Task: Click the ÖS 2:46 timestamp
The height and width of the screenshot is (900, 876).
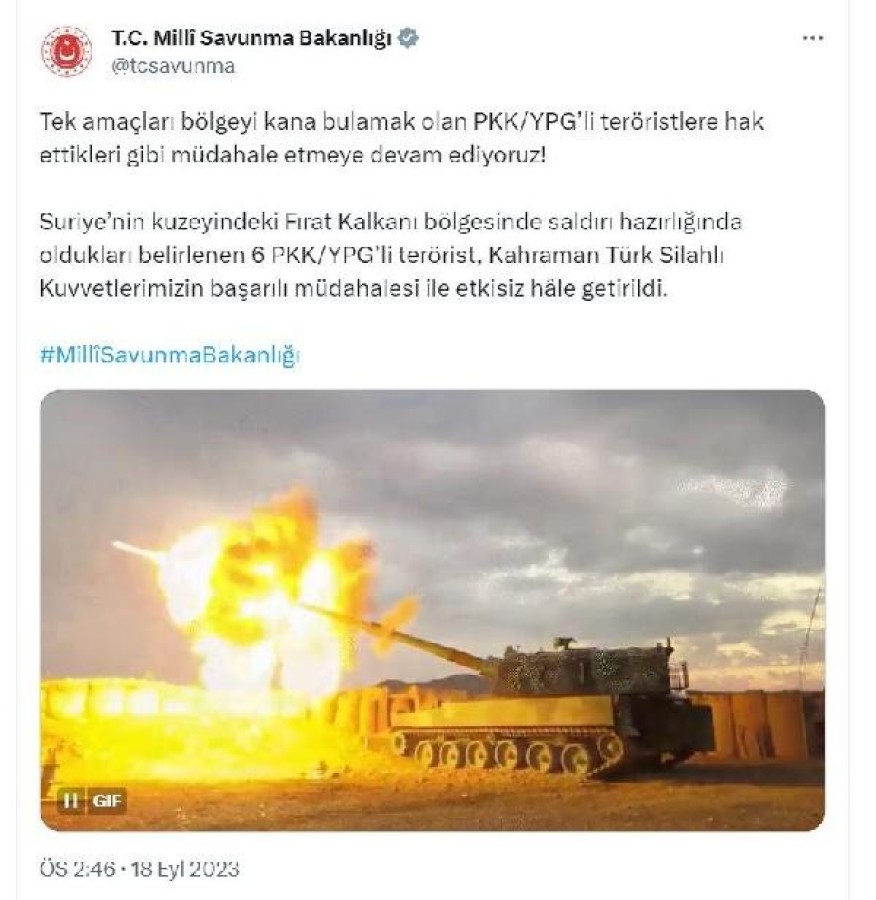Action: click(x=77, y=868)
